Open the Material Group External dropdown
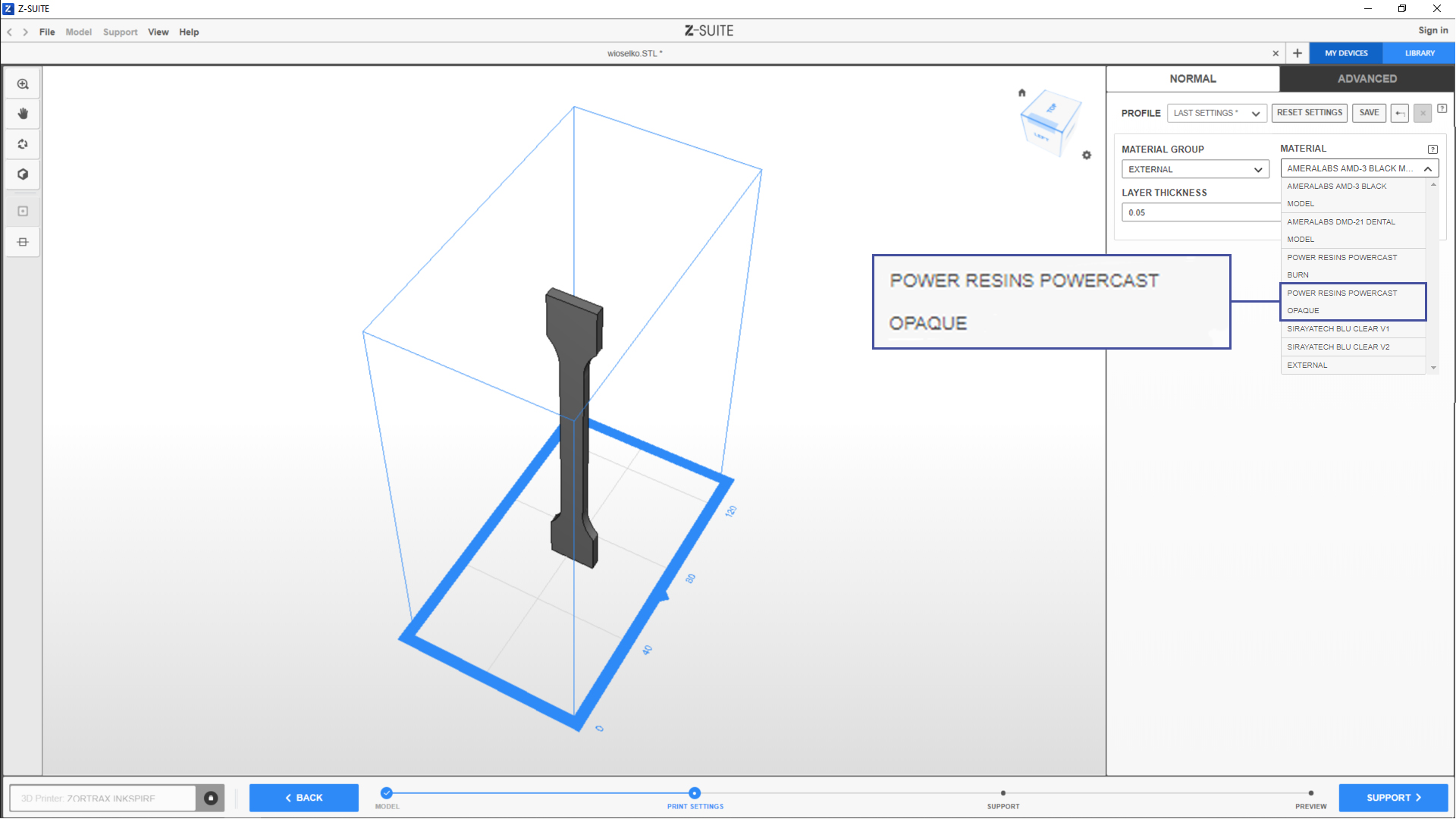This screenshot has width=1456, height=819. tap(1195, 169)
